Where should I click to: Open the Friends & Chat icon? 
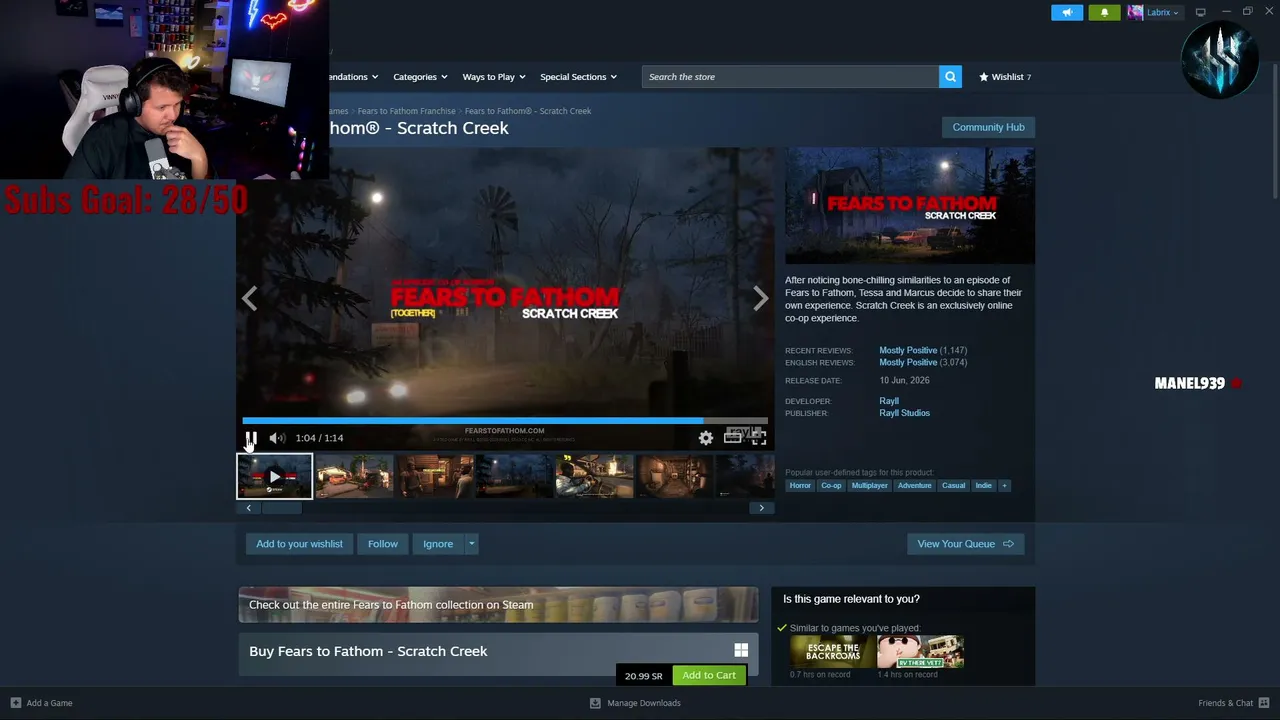[1264, 703]
